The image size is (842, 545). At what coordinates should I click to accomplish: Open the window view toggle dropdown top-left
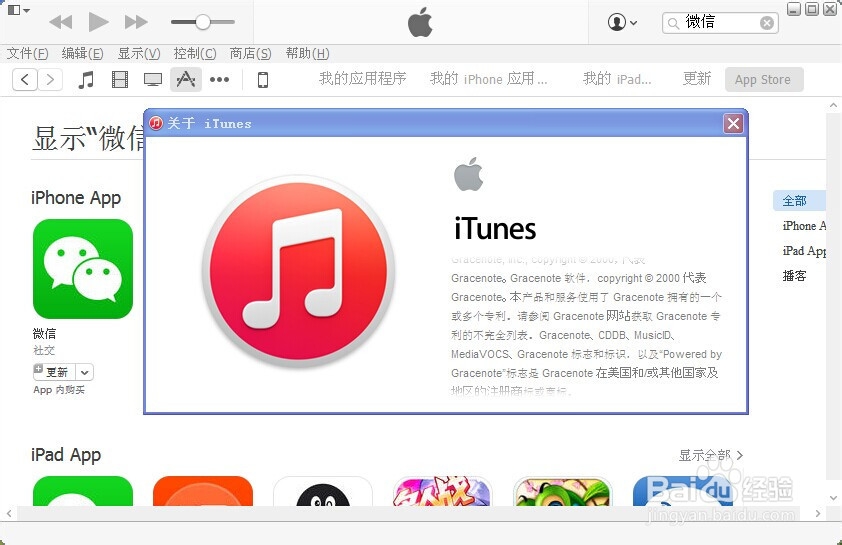[x=19, y=10]
